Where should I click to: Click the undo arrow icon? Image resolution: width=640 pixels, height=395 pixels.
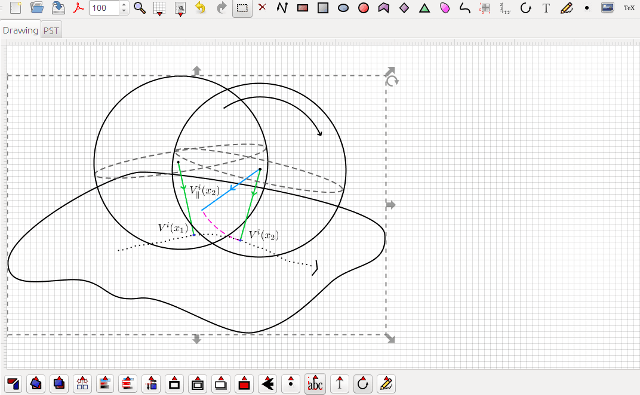pos(200,8)
